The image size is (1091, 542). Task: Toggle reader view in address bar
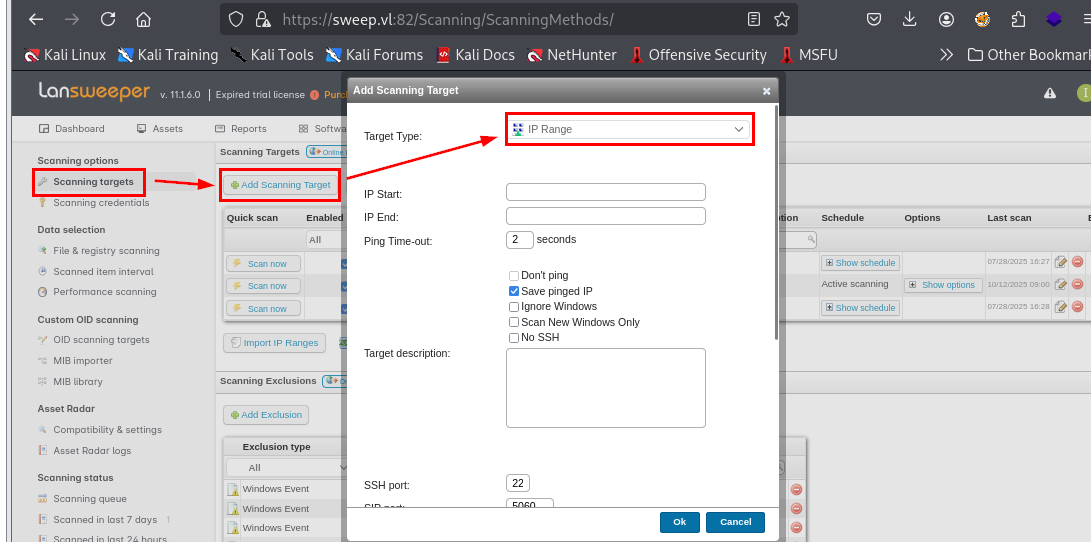(754, 19)
